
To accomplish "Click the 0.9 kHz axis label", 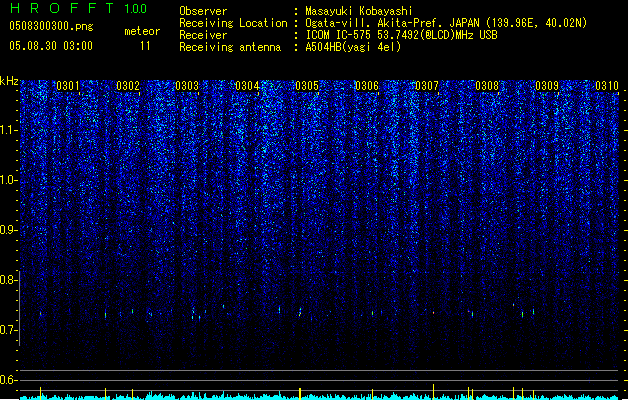I will pyautogui.click(x=8, y=230).
